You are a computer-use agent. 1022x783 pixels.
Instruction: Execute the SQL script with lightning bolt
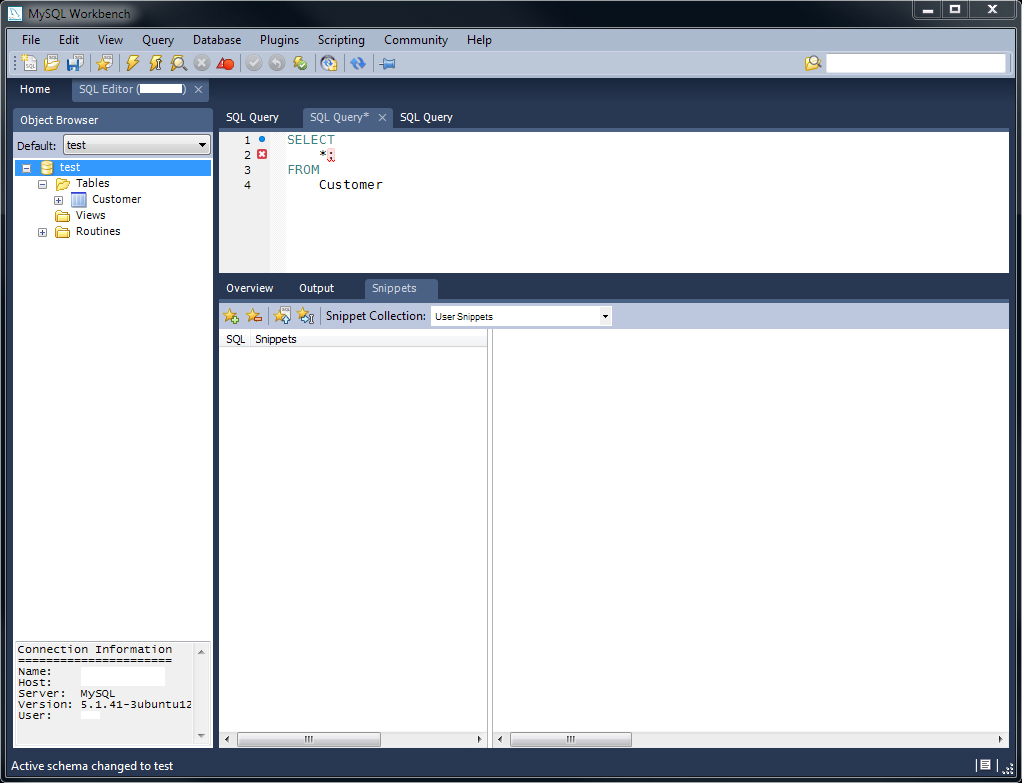click(133, 63)
